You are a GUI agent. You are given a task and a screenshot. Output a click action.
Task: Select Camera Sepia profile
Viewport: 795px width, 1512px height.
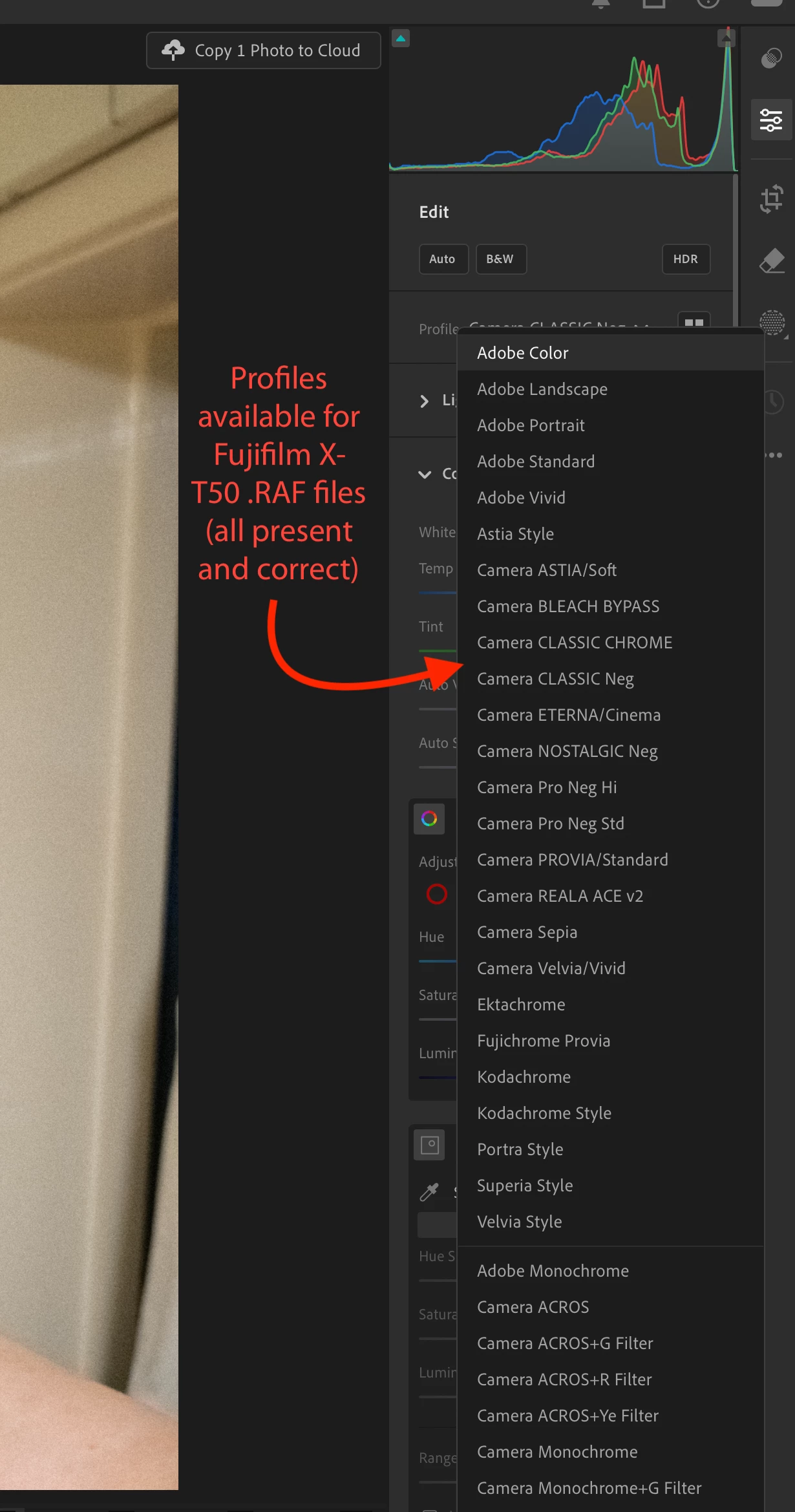pos(611,932)
